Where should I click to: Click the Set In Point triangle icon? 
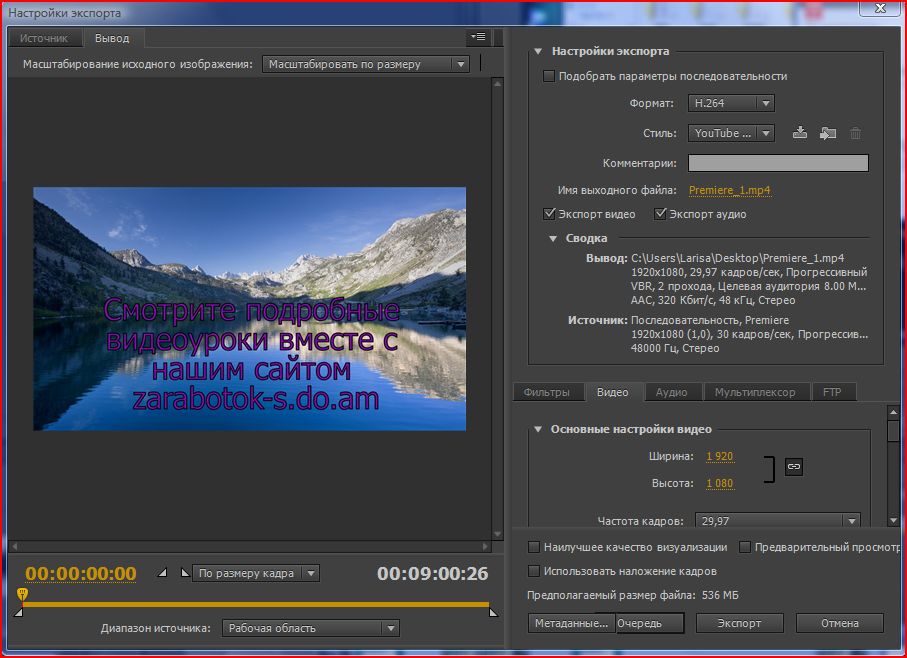[x=163, y=573]
